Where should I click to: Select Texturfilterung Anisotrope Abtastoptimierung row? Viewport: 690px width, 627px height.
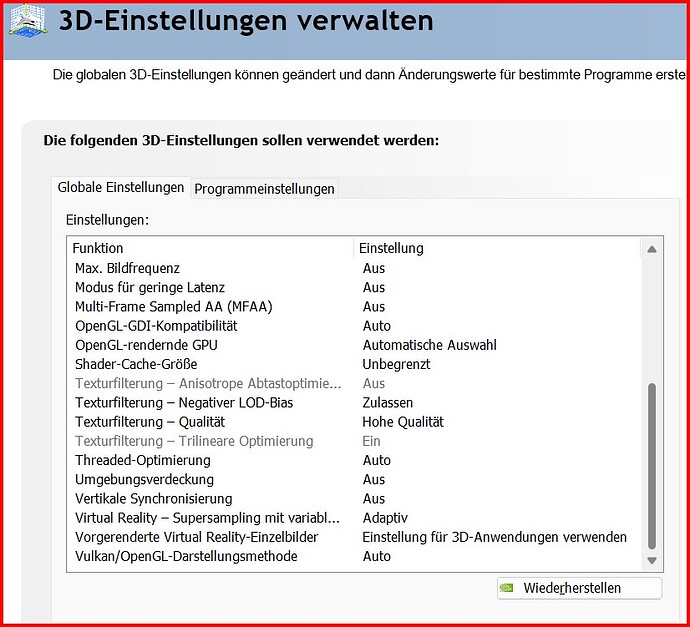pyautogui.click(x=355, y=383)
